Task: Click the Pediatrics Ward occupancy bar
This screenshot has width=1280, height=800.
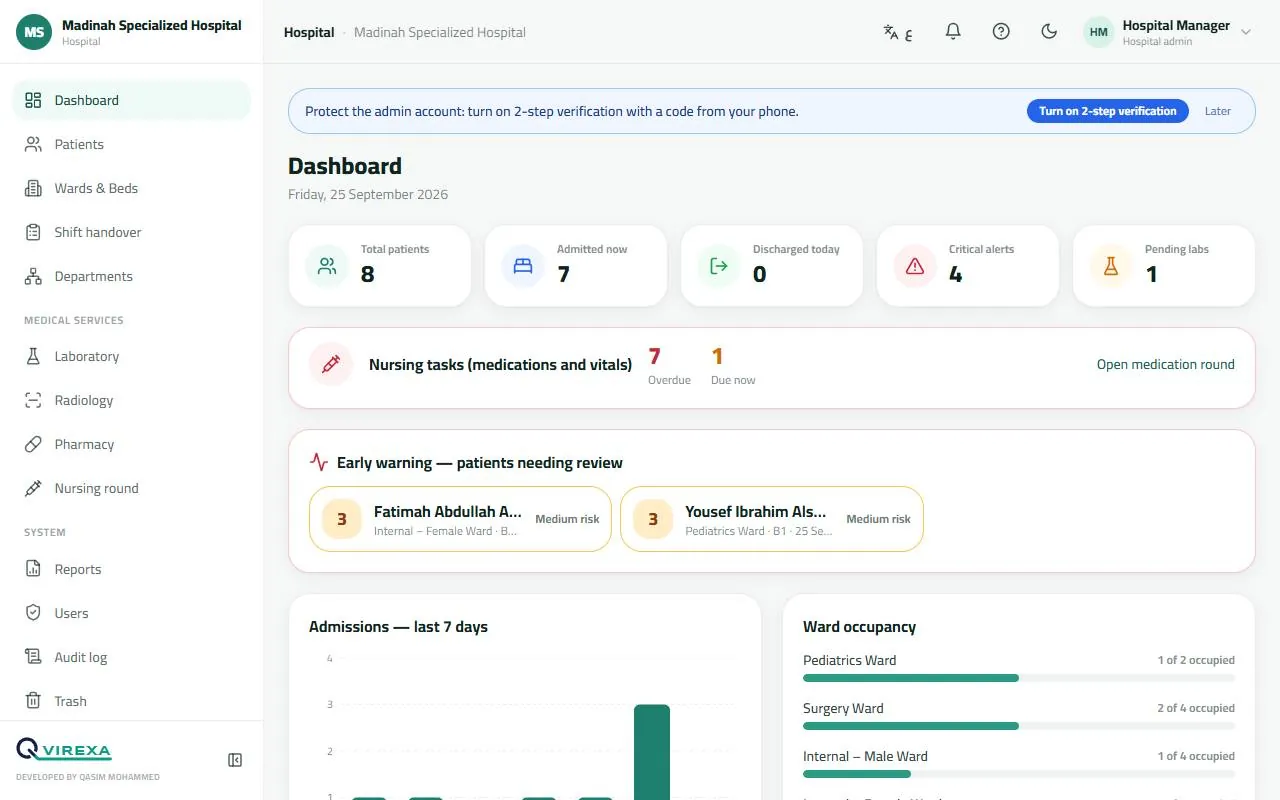Action: tap(1019, 678)
